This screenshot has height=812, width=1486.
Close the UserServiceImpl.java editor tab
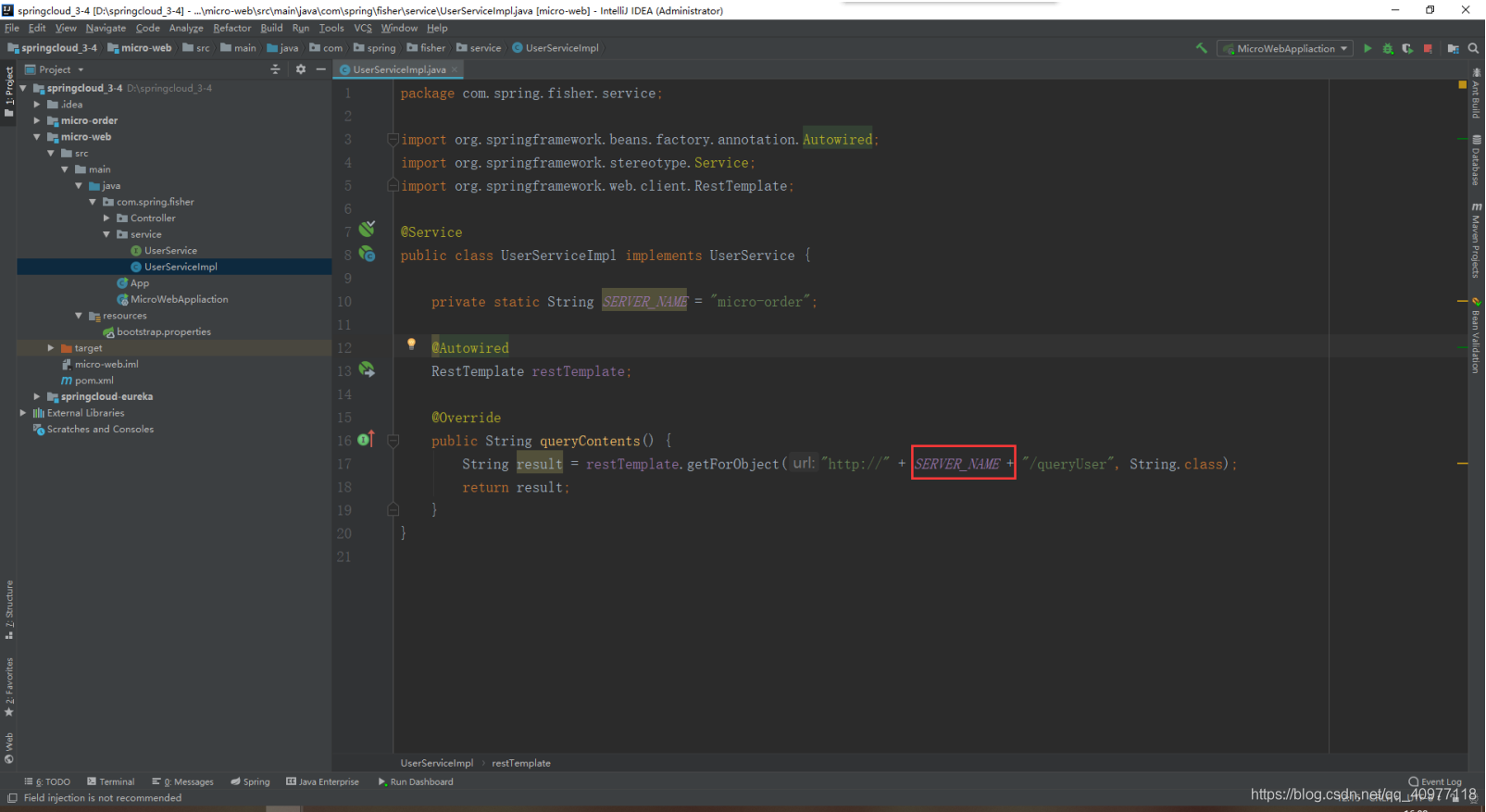455,69
